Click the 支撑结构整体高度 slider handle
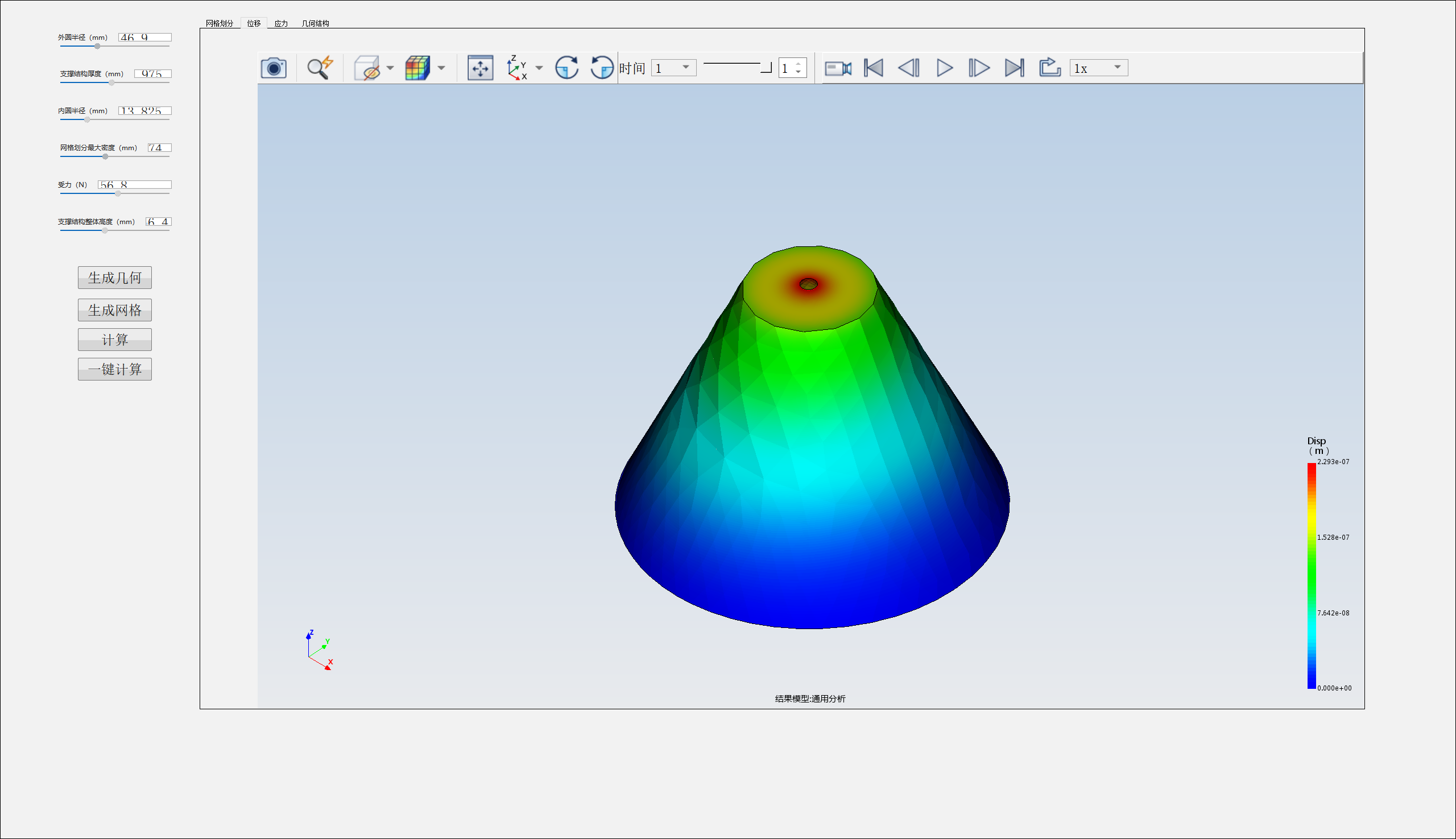 tap(105, 230)
